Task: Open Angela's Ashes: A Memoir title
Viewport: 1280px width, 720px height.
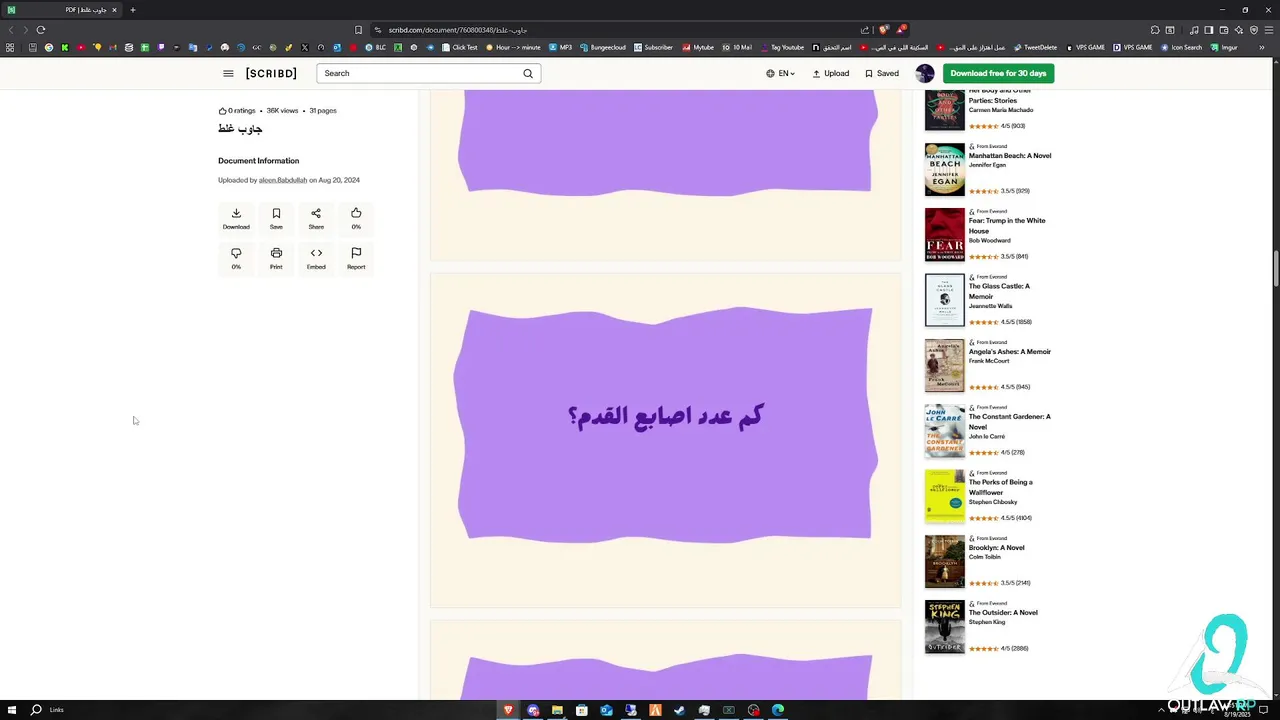Action: pos(1010,351)
